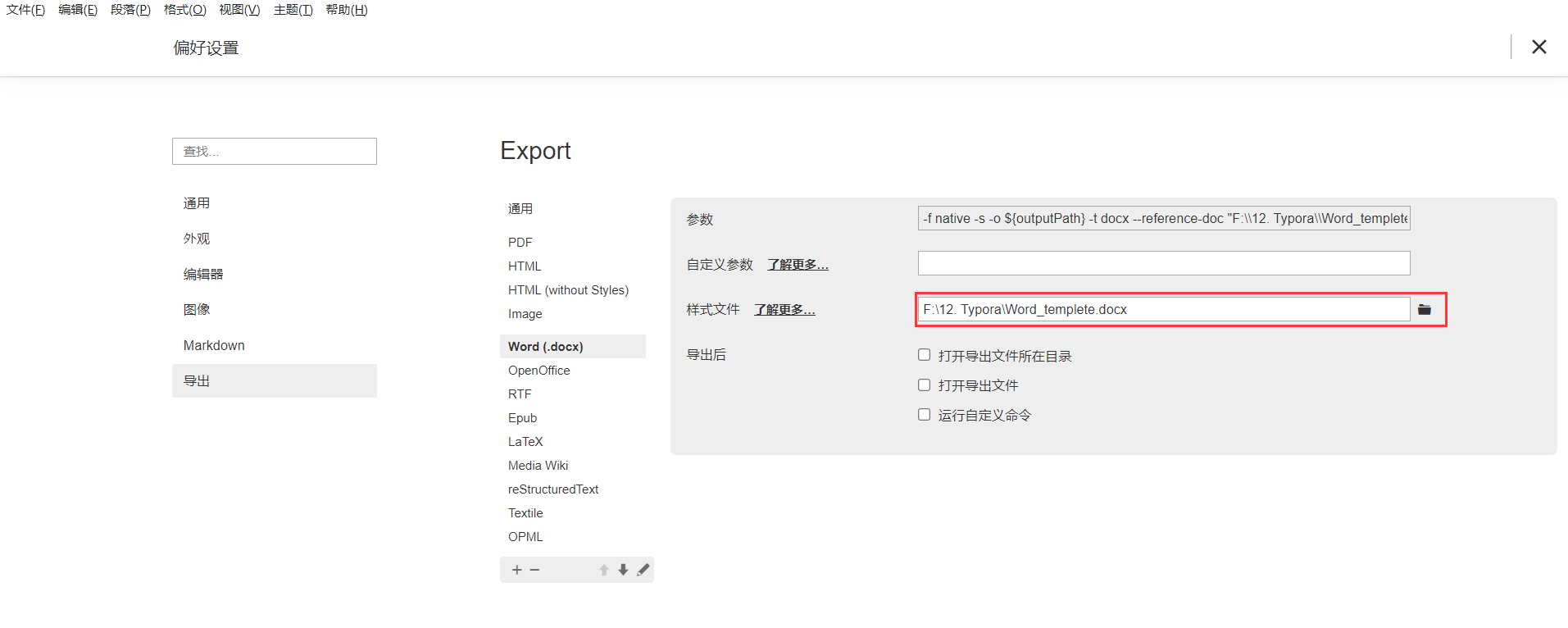Screen dimensions: 1568x628
Task: Select Media Wiki export format
Action: click(573, 465)
